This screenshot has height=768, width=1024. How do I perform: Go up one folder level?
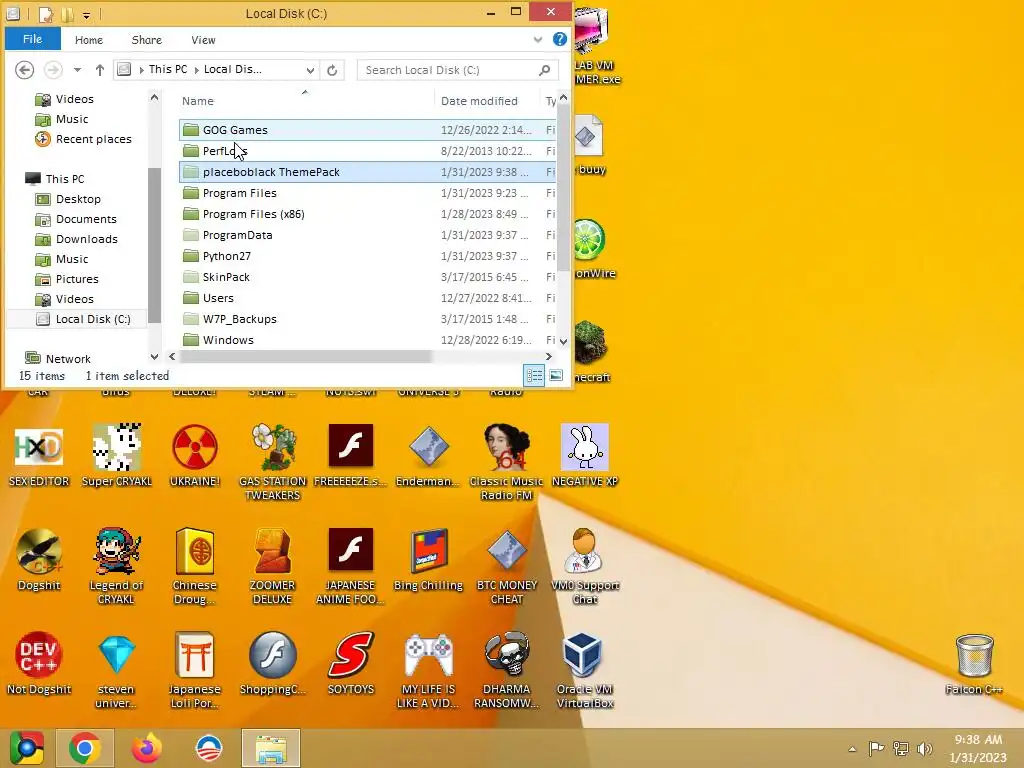[x=99, y=70]
